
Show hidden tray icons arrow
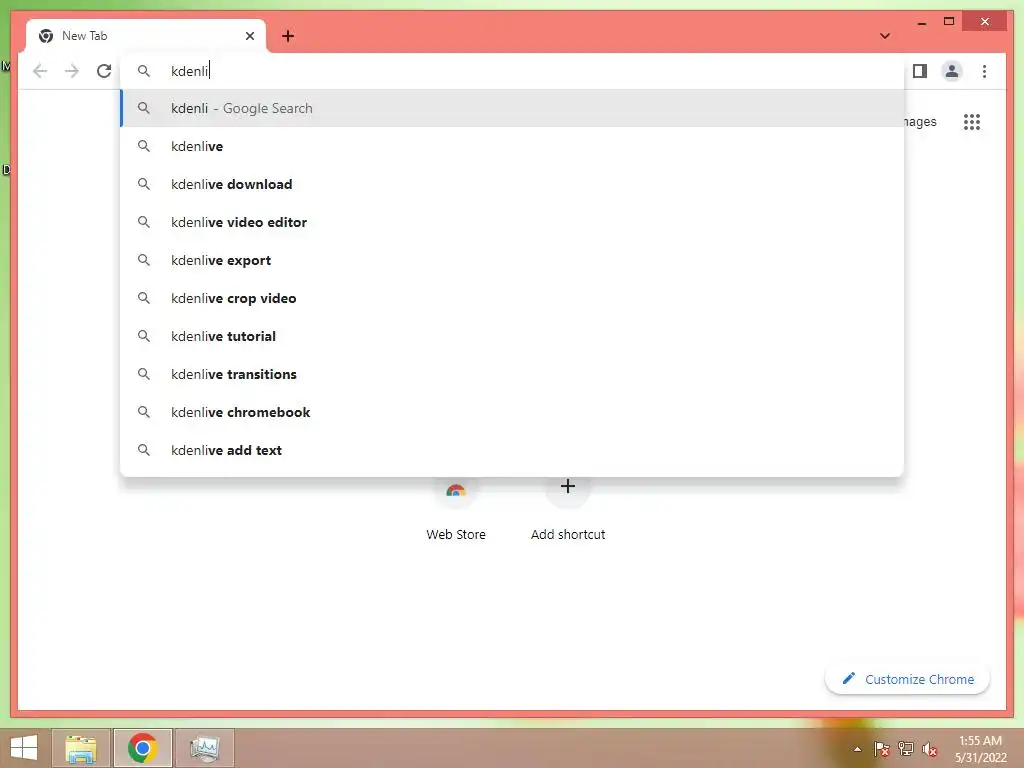click(x=857, y=749)
